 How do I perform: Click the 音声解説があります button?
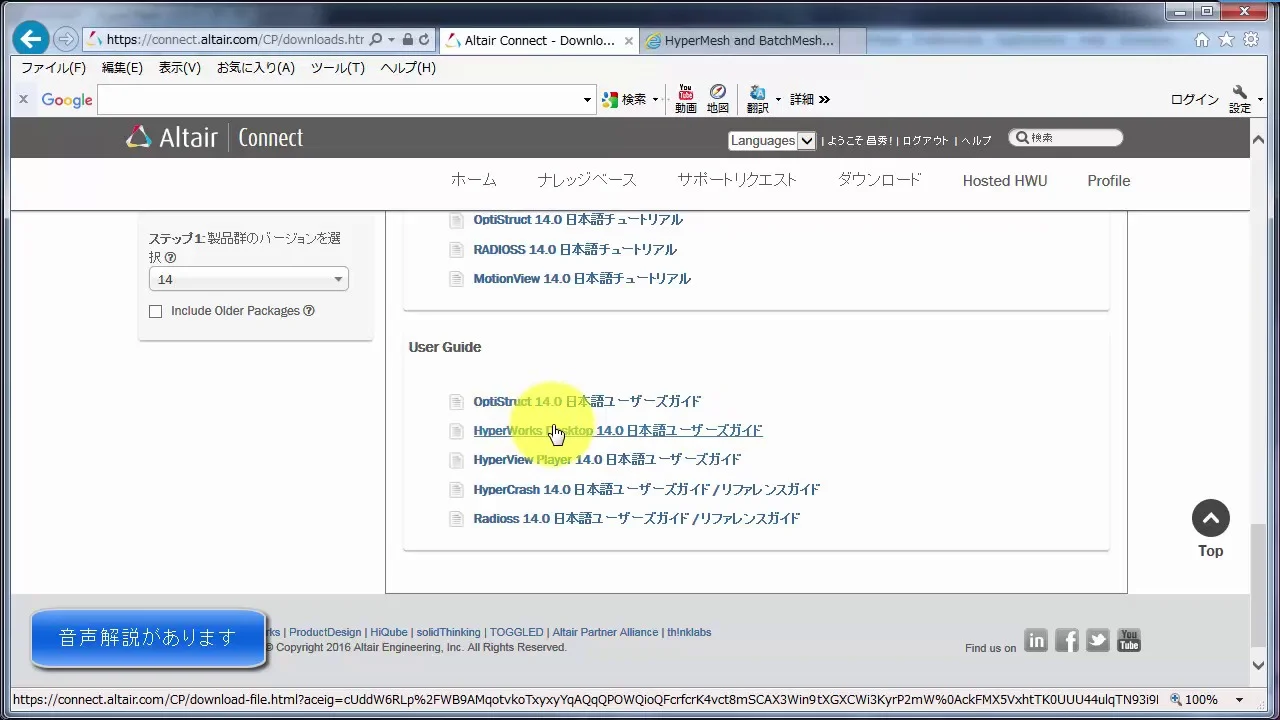click(x=148, y=638)
